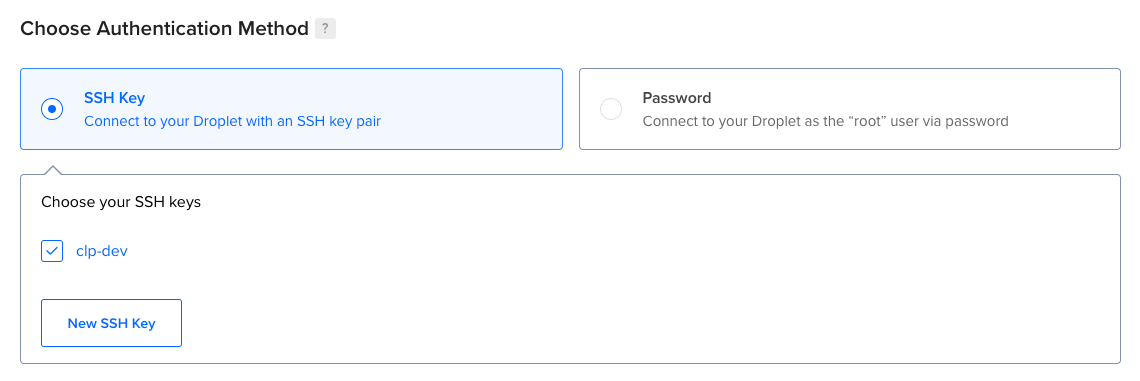1140x381 pixels.
Task: Click the New SSH Key button
Action: [111, 323]
